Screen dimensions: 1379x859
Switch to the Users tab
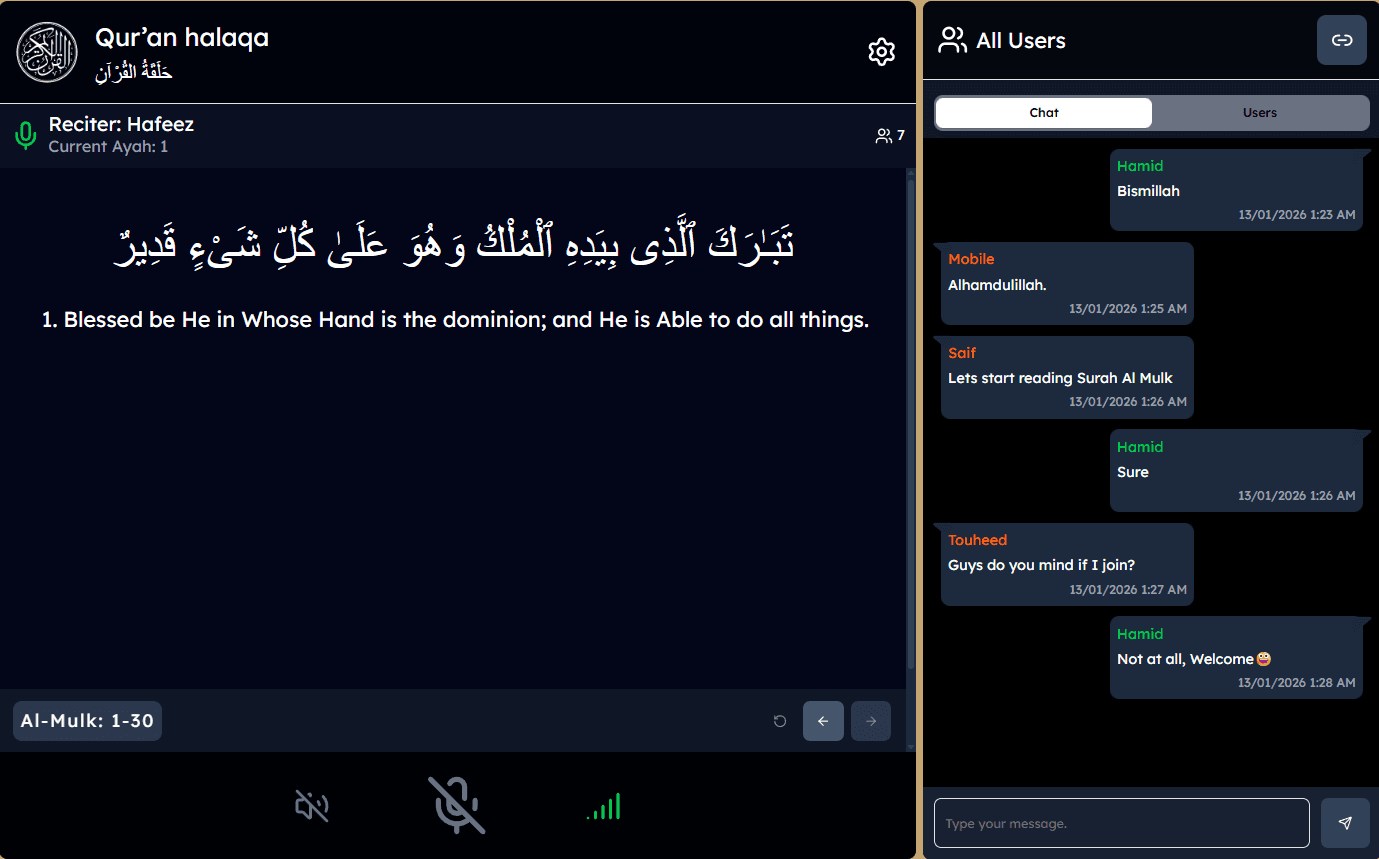pyautogui.click(x=1260, y=113)
